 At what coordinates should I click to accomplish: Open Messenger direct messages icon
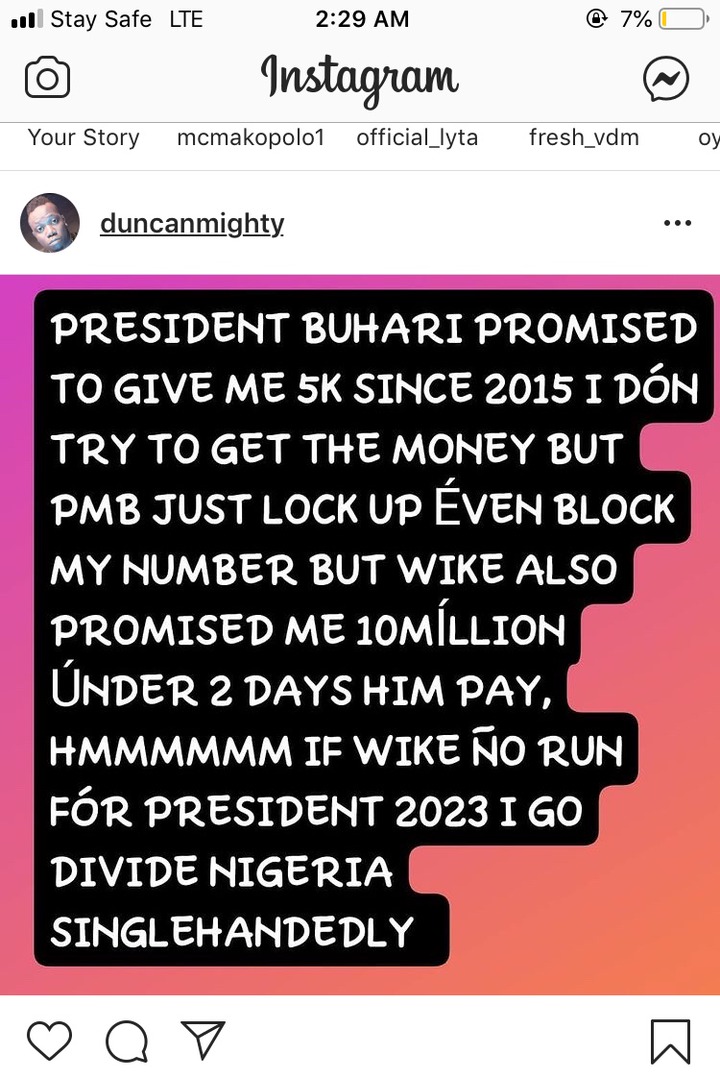[x=666, y=78]
